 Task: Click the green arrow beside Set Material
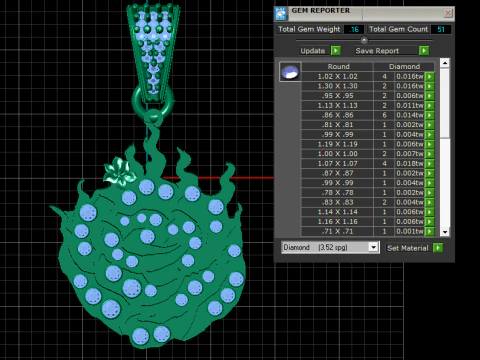click(438, 248)
